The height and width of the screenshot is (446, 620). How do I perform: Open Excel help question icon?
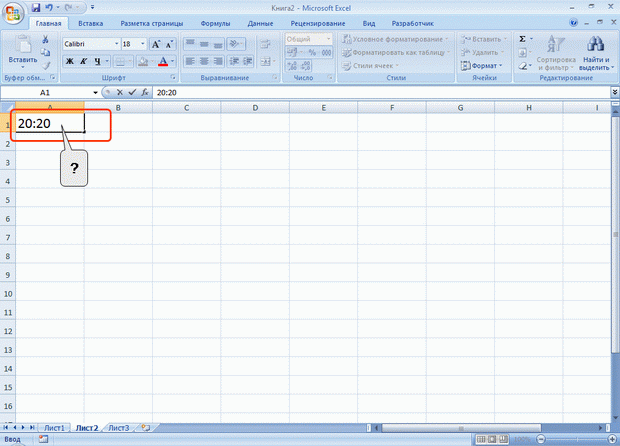(x=573, y=23)
